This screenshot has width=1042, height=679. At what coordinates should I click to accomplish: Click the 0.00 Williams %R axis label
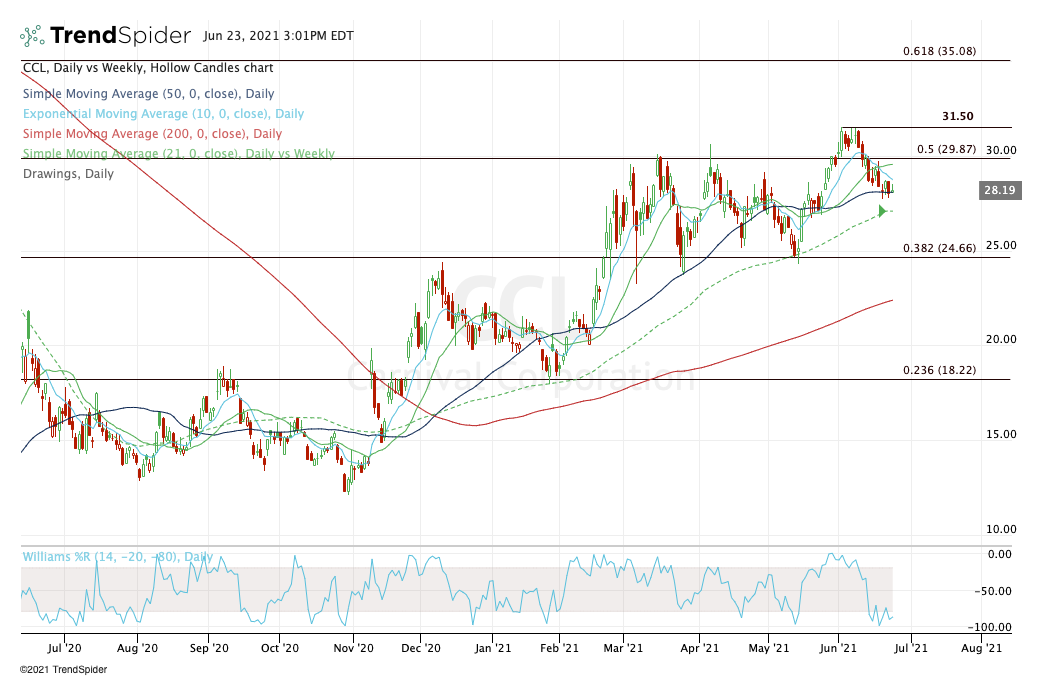pyautogui.click(x=1000, y=555)
